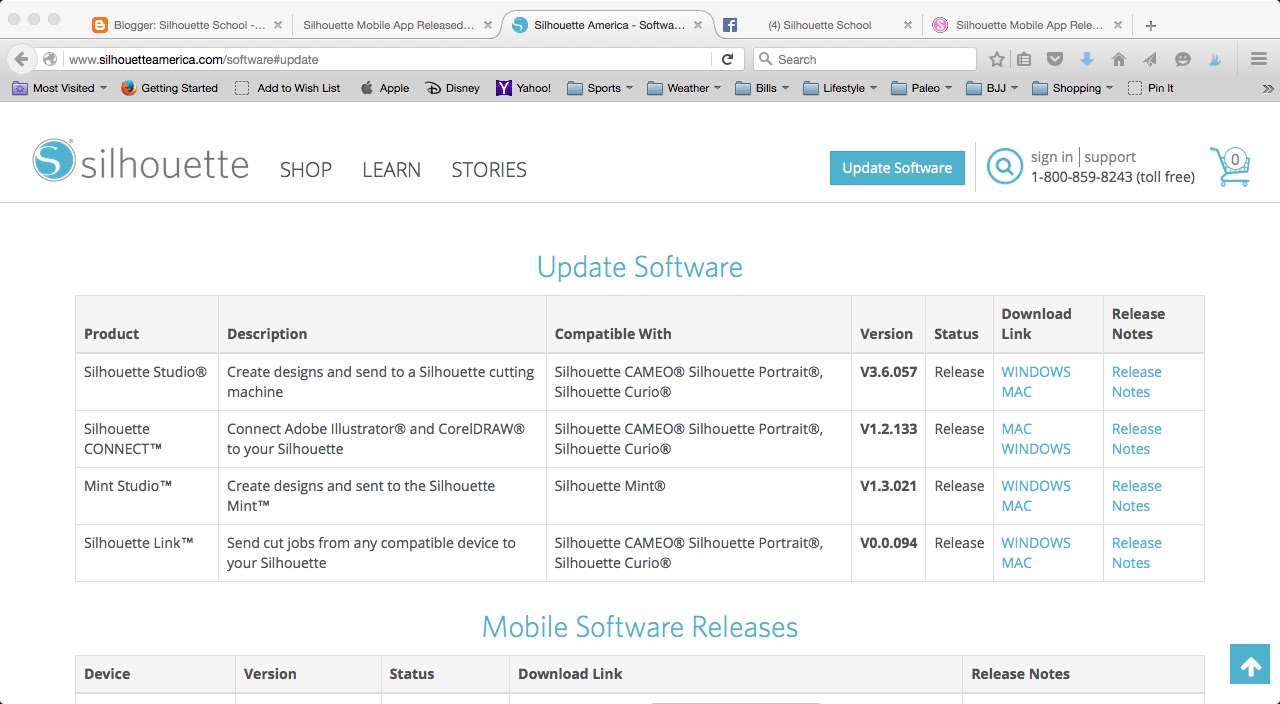Switch to the last Silhouette Mobile App Rele tab
Image resolution: width=1280 pixels, height=704 pixels.
1028,25
